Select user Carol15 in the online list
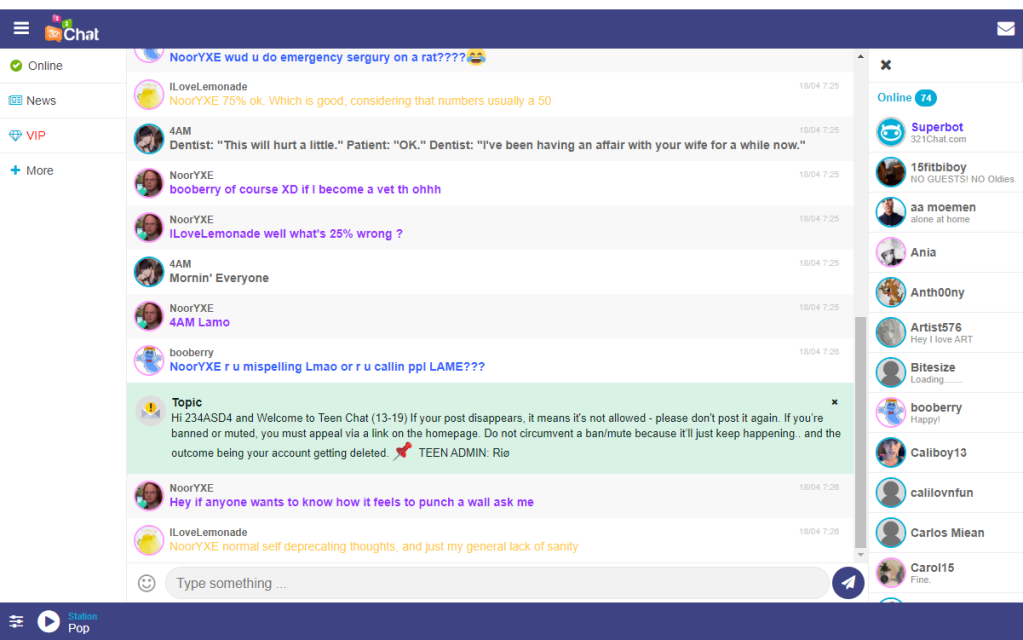The image size is (1023, 640). (945, 573)
